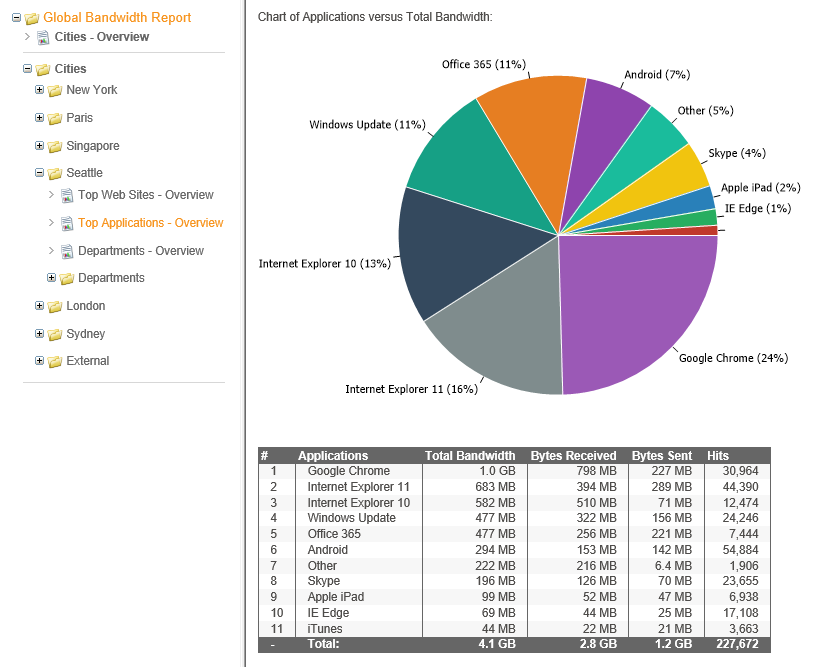
Task: Select the New York tree item
Action: pos(92,90)
